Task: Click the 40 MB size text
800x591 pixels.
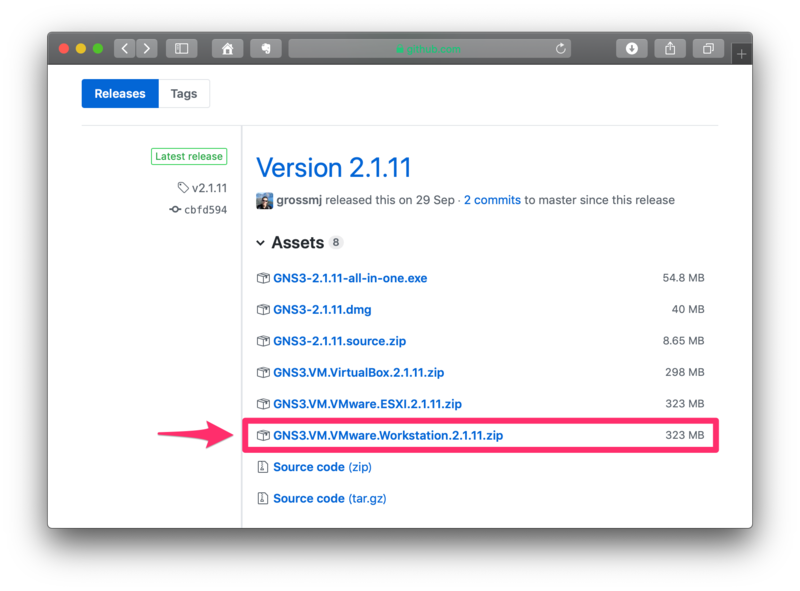Action: (688, 309)
